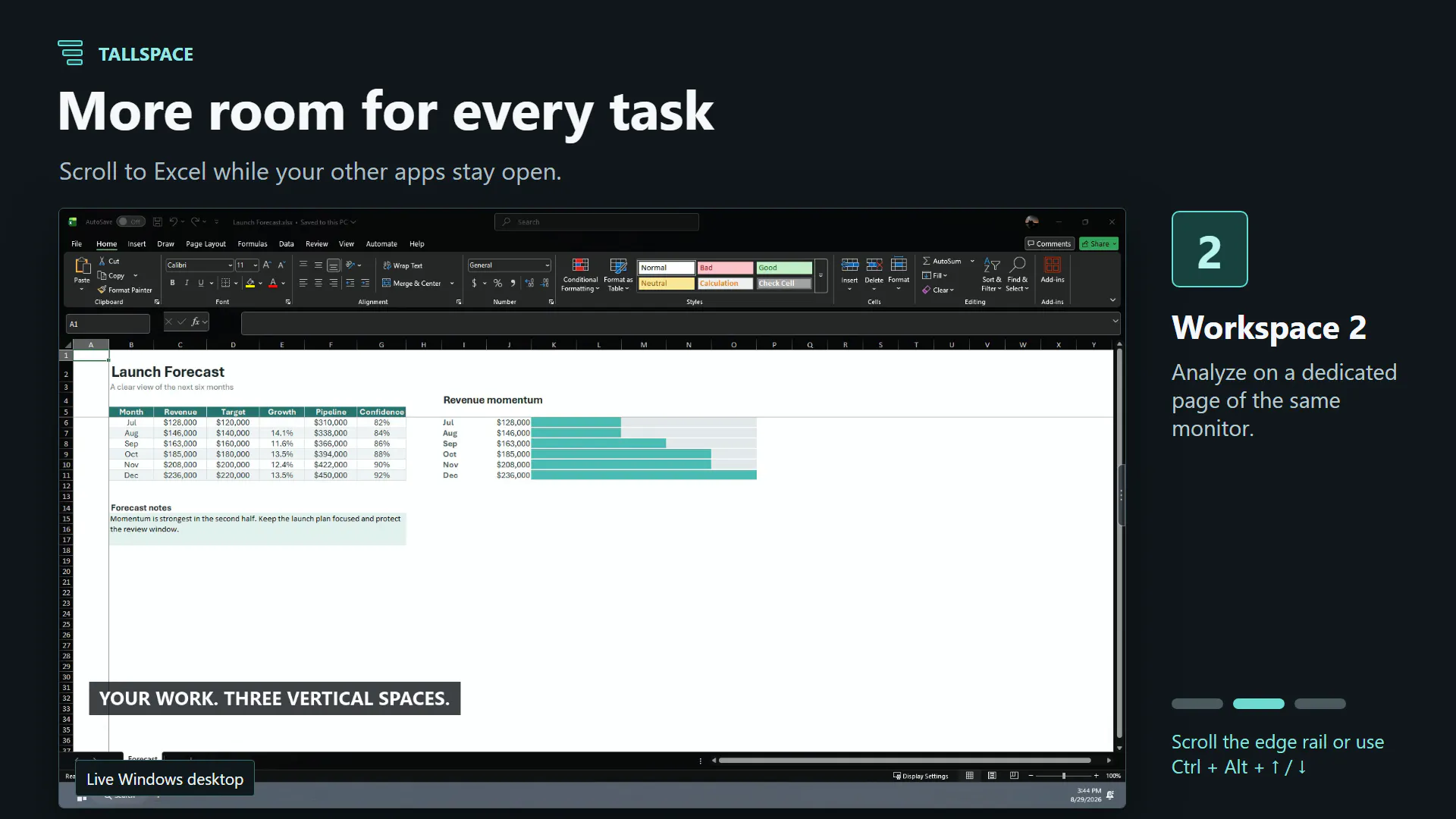1456x819 pixels.
Task: Collapse the ribbon with the chevron
Action: (x=1112, y=300)
